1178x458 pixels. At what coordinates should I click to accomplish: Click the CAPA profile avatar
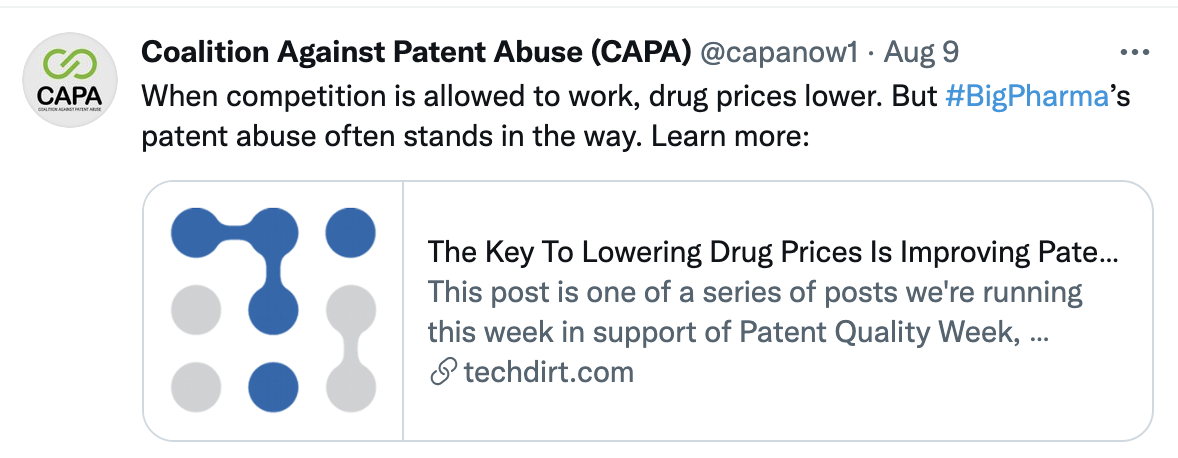pos(70,80)
